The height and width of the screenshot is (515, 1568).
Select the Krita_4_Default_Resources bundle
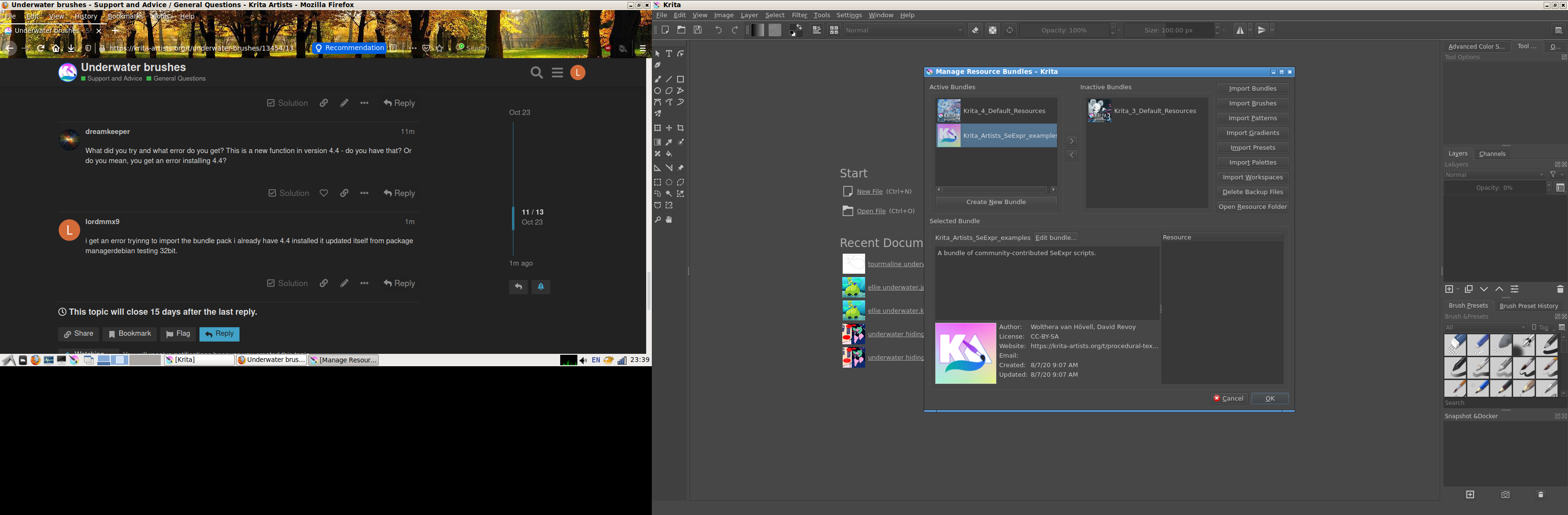[x=1004, y=111]
